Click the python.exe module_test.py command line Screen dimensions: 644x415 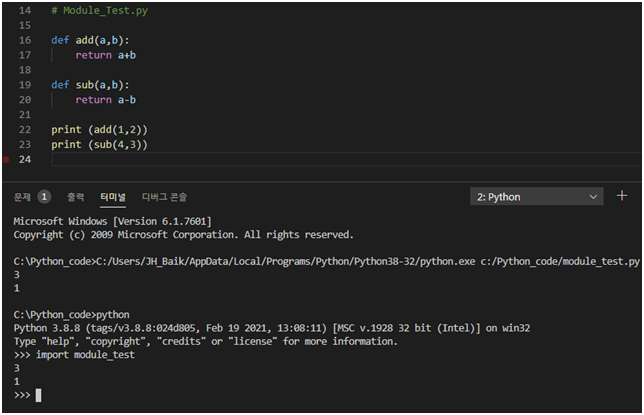point(327,261)
